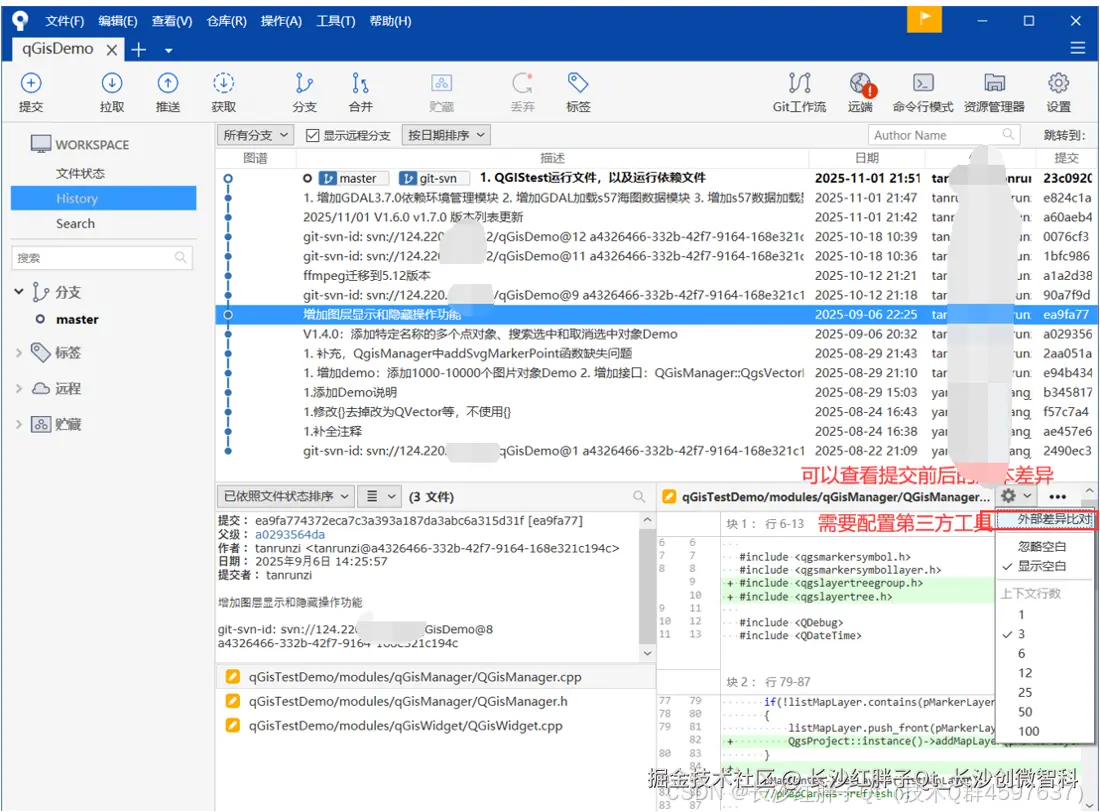Screen dimensions: 1100x812
Task: Click the Author Name input field
Action: 944,135
